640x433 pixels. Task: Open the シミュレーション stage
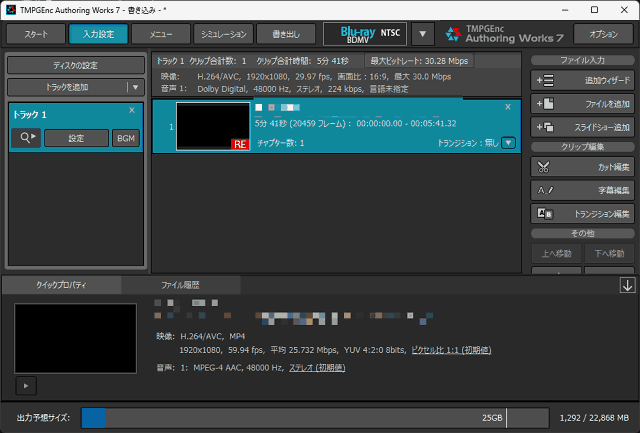223,34
